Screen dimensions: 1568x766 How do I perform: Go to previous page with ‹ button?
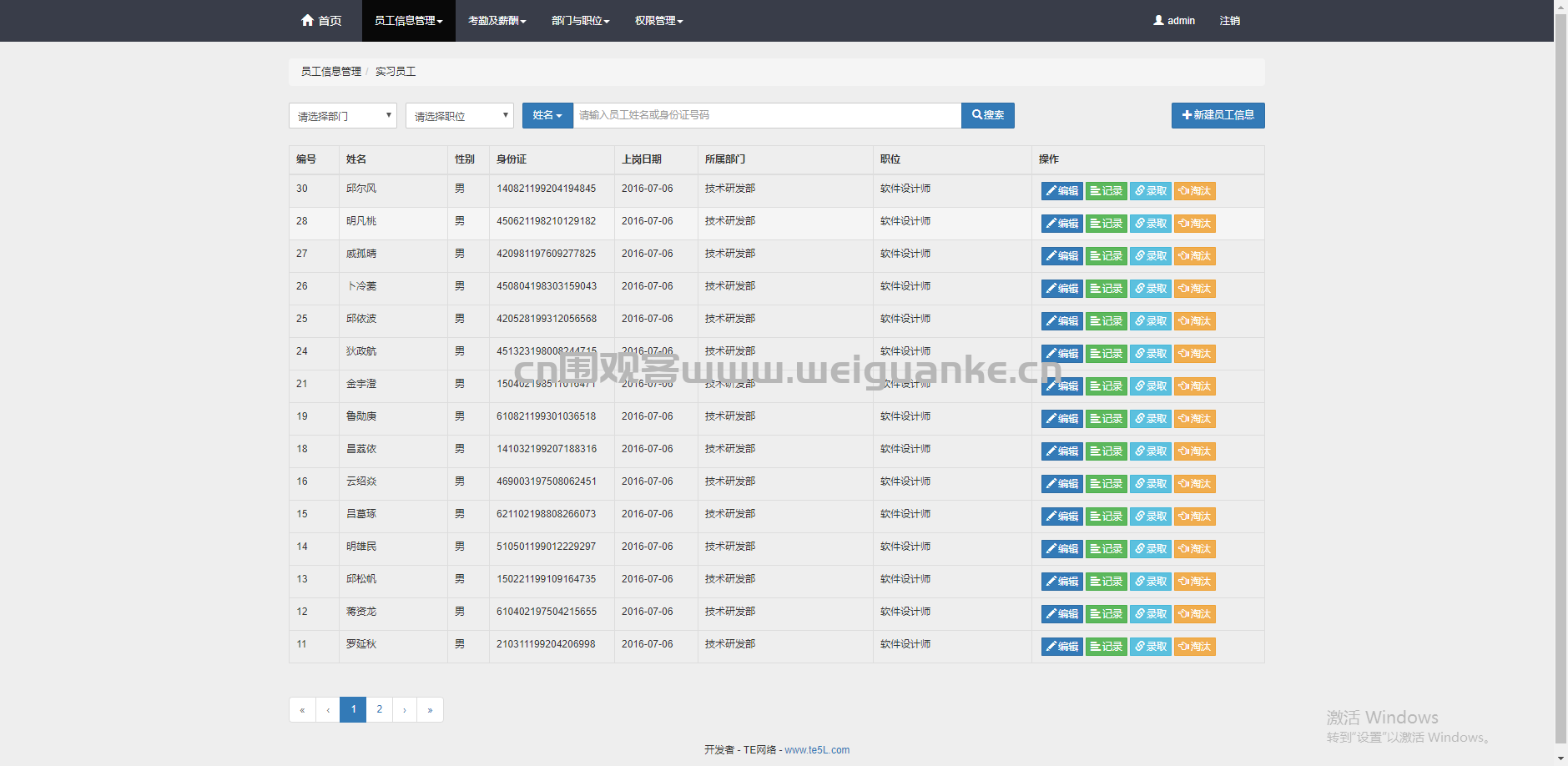click(x=328, y=709)
